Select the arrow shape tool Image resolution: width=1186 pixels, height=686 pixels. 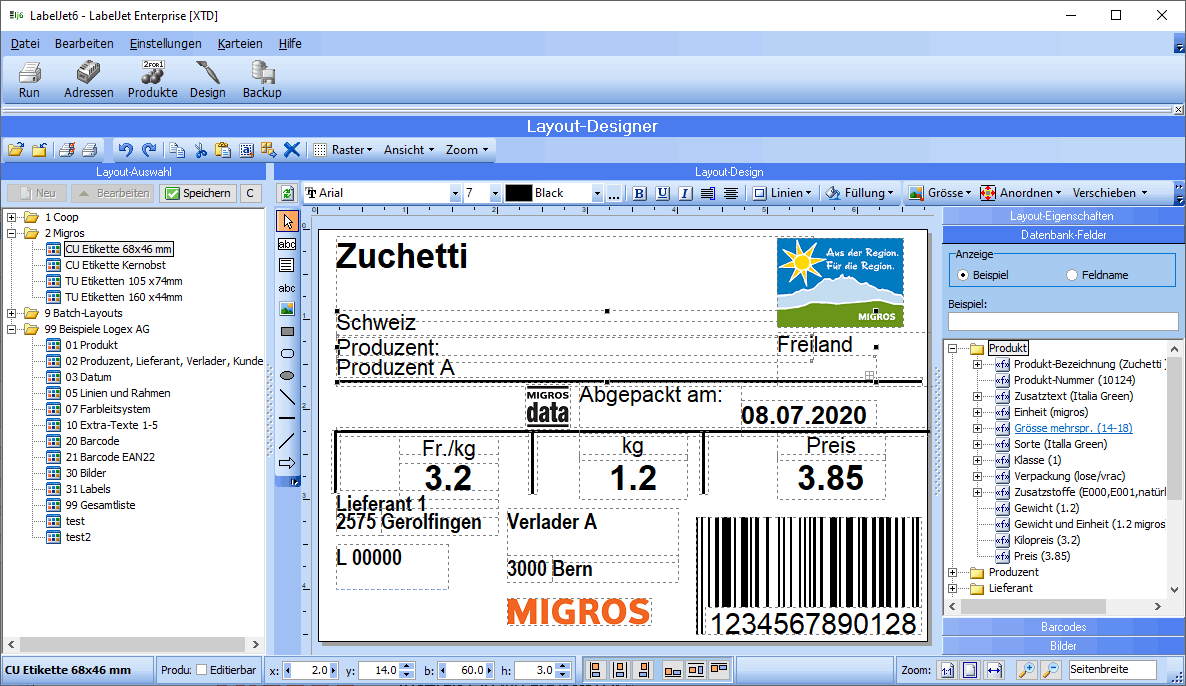point(287,463)
